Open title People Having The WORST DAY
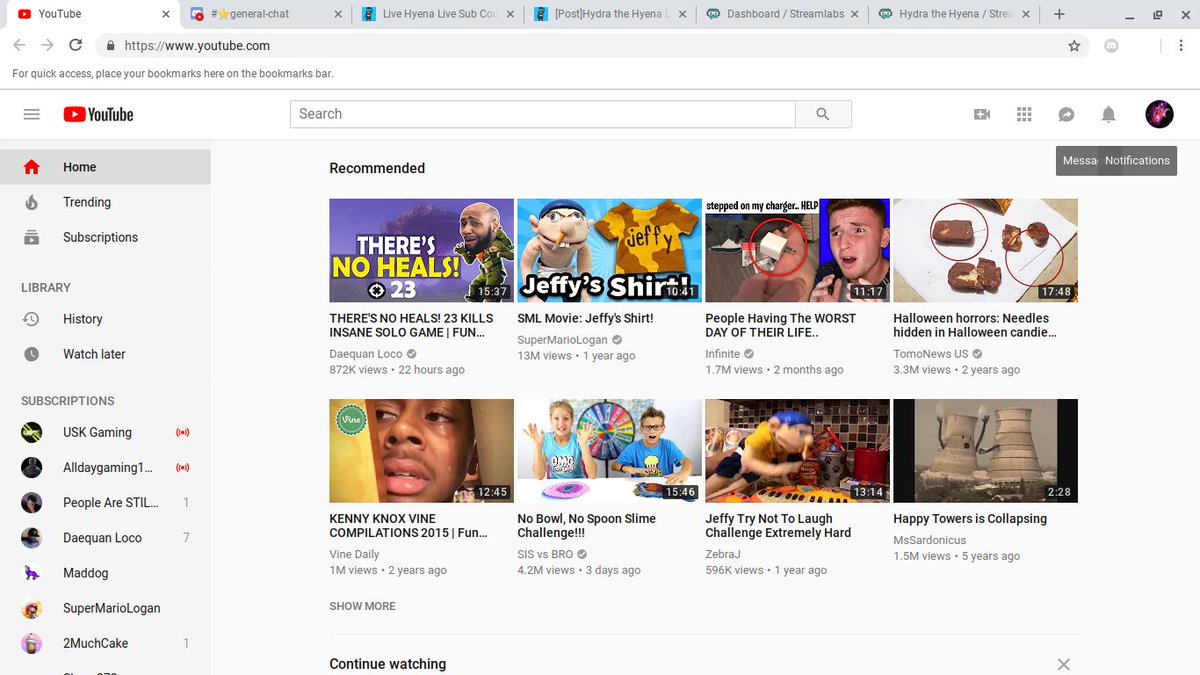This screenshot has width=1200, height=675. click(781, 325)
